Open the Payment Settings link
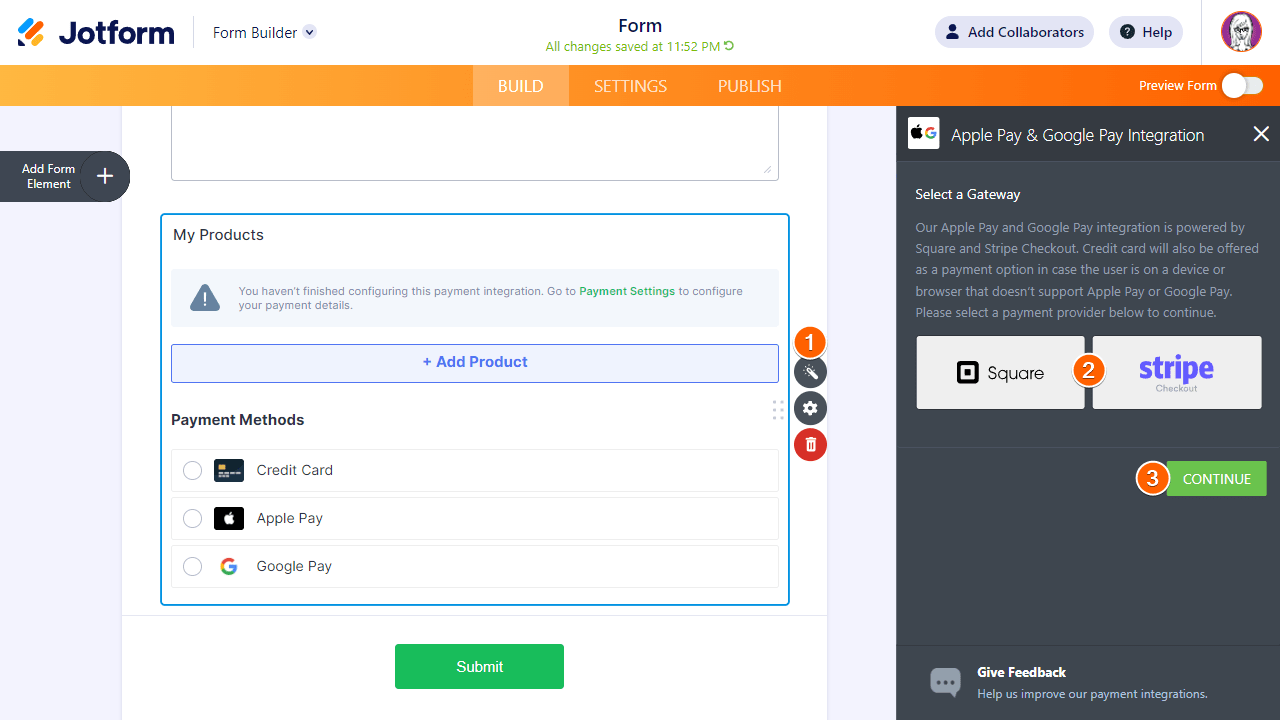 [x=627, y=291]
